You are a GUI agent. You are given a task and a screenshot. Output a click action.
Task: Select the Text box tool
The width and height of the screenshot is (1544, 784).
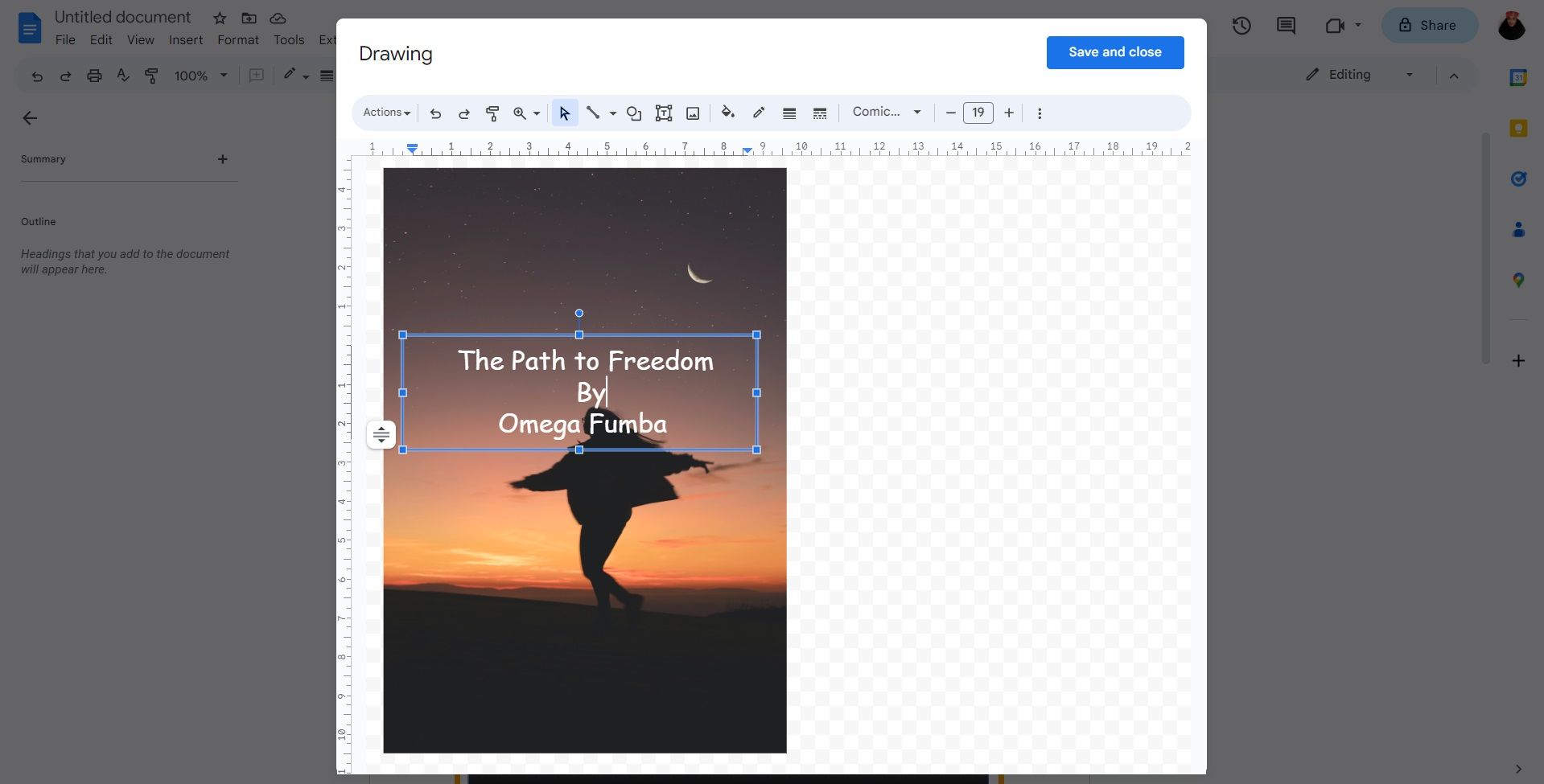[663, 113]
